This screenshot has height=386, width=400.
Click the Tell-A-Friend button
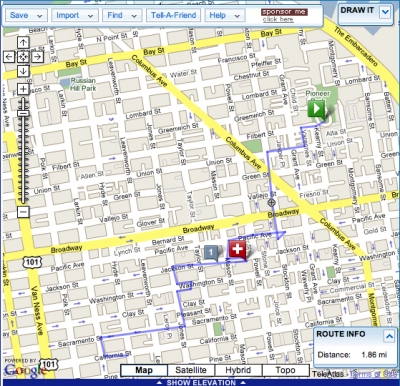click(x=173, y=15)
